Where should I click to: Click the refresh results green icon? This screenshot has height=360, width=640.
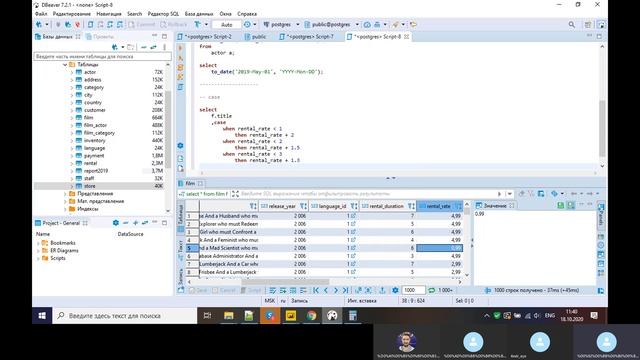click(x=431, y=290)
